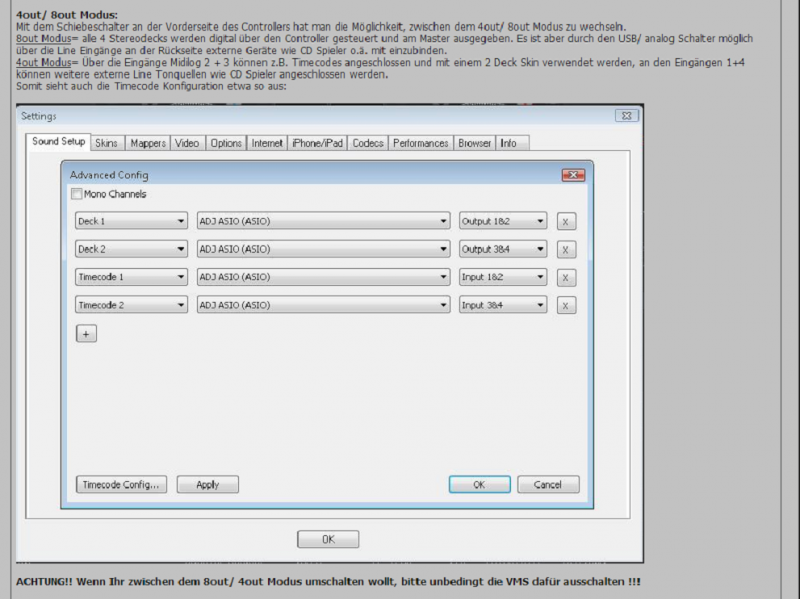Viewport: 800px width, 599px height.
Task: Add a new config row with plus
Action: pyautogui.click(x=86, y=334)
